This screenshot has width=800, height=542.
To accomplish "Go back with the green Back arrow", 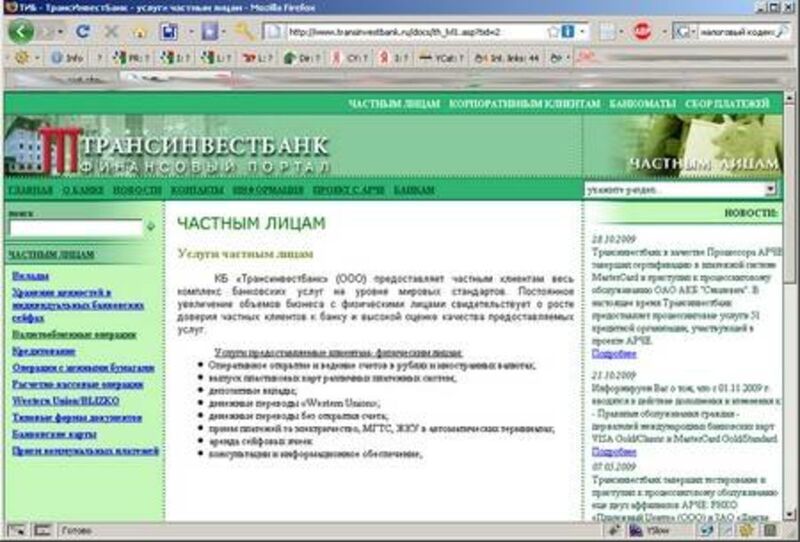I will (21, 32).
